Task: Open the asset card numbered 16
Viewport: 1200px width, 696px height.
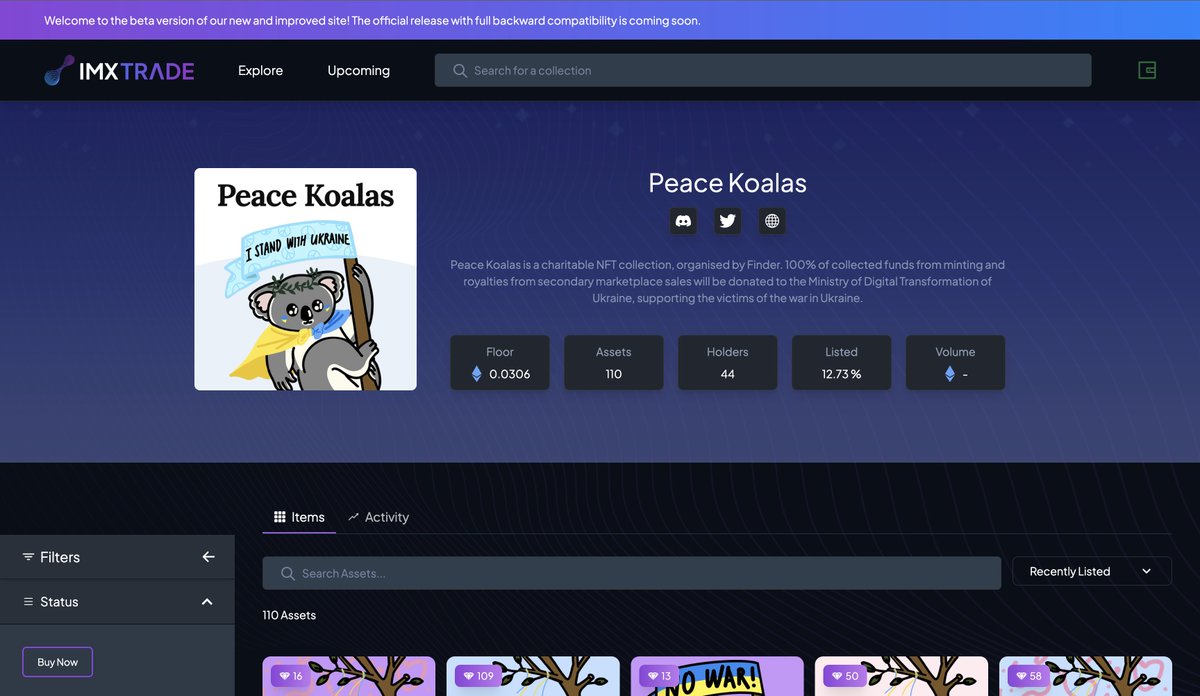Action: [349, 676]
